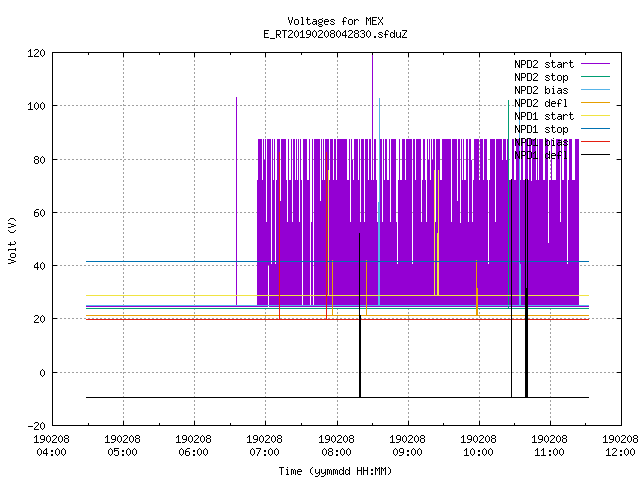Click the x-axis tick label 190208 04:00
The width and height of the screenshot is (640, 480).
[x=51, y=446]
